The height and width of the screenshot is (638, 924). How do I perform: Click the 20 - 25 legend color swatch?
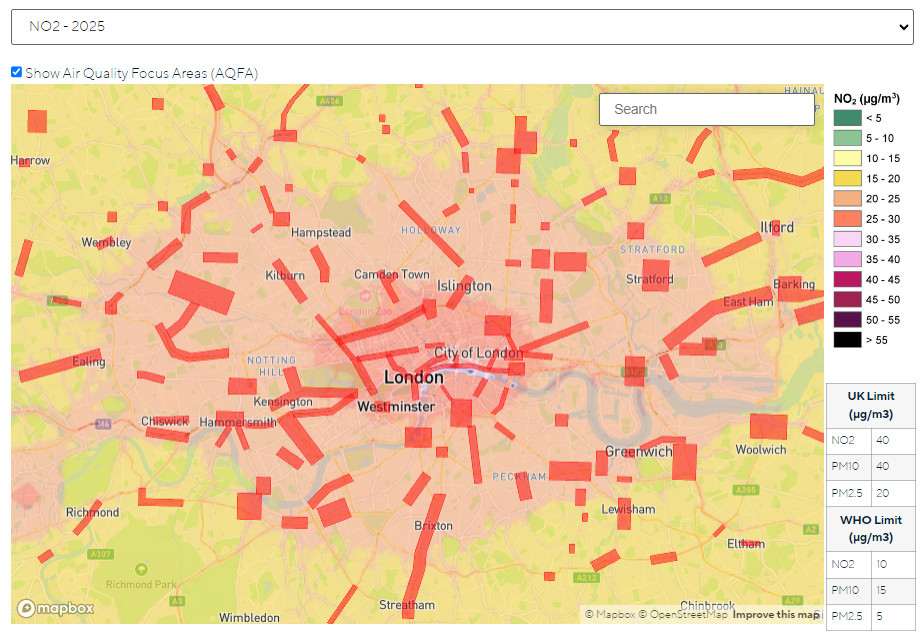pos(847,199)
